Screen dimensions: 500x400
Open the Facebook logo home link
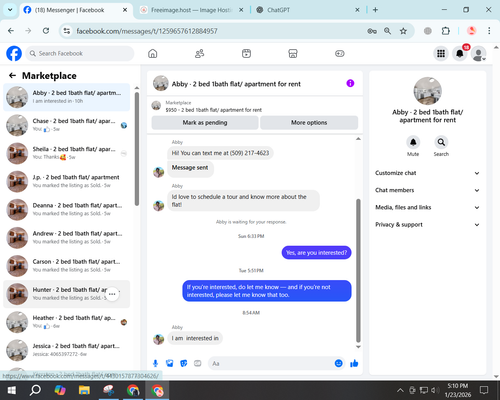14,53
